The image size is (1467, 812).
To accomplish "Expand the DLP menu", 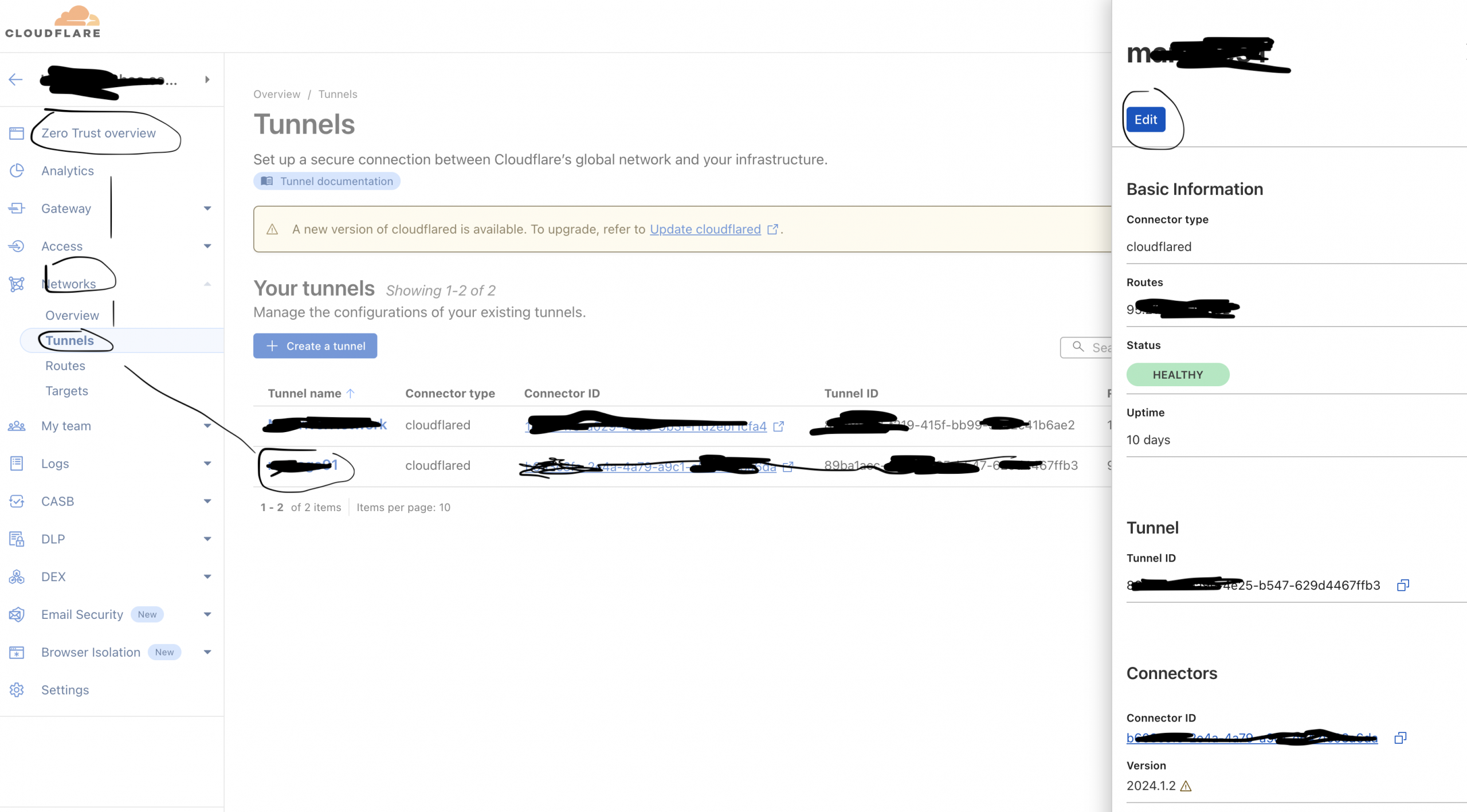I will pyautogui.click(x=207, y=539).
